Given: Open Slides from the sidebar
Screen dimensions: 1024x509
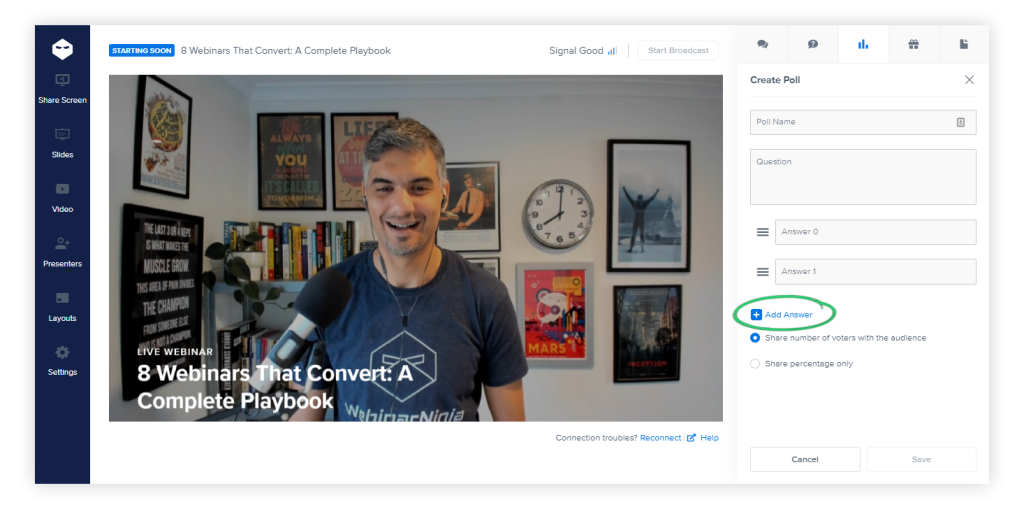Looking at the screenshot, I should [62, 143].
